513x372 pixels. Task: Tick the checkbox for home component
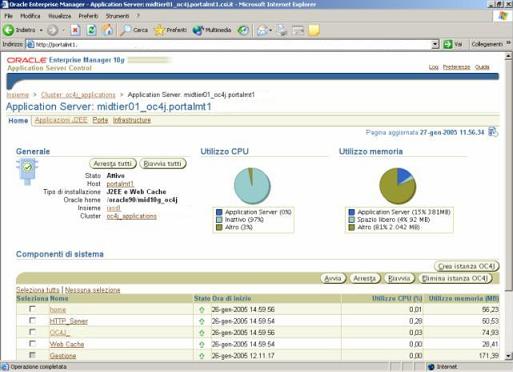point(32,309)
